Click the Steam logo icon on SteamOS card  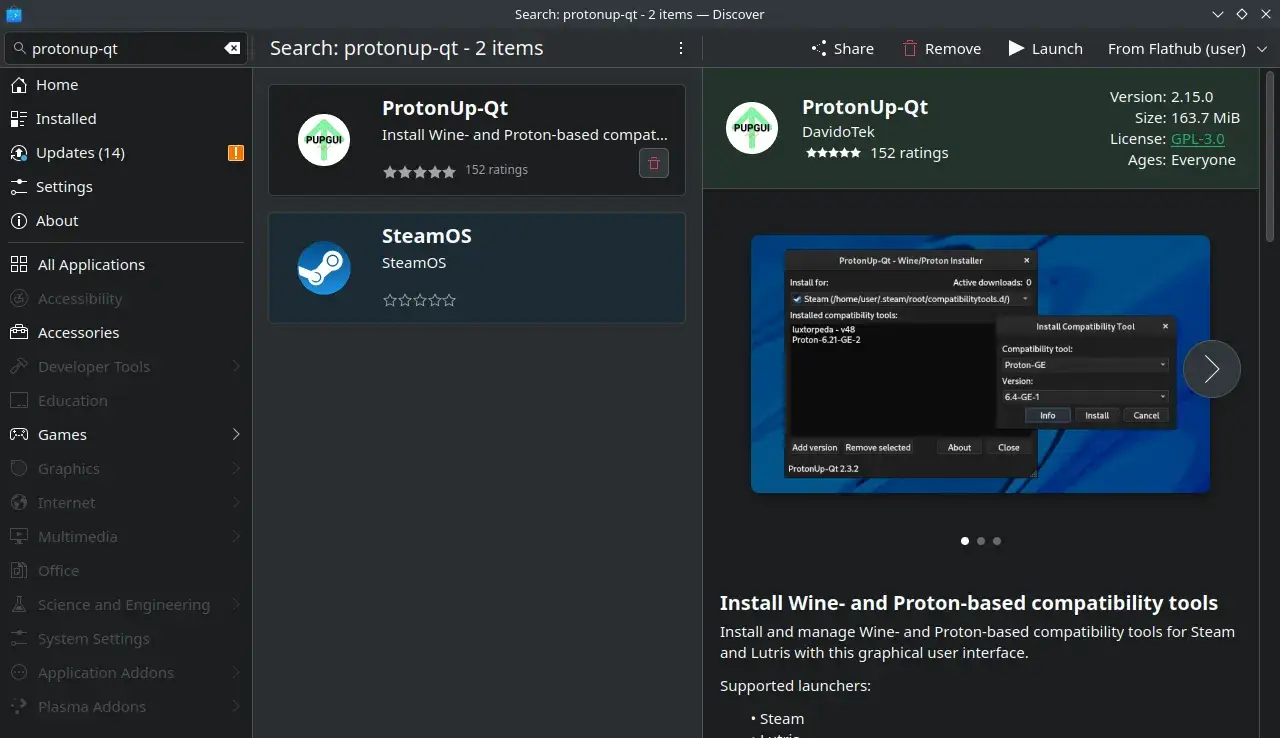tap(324, 267)
